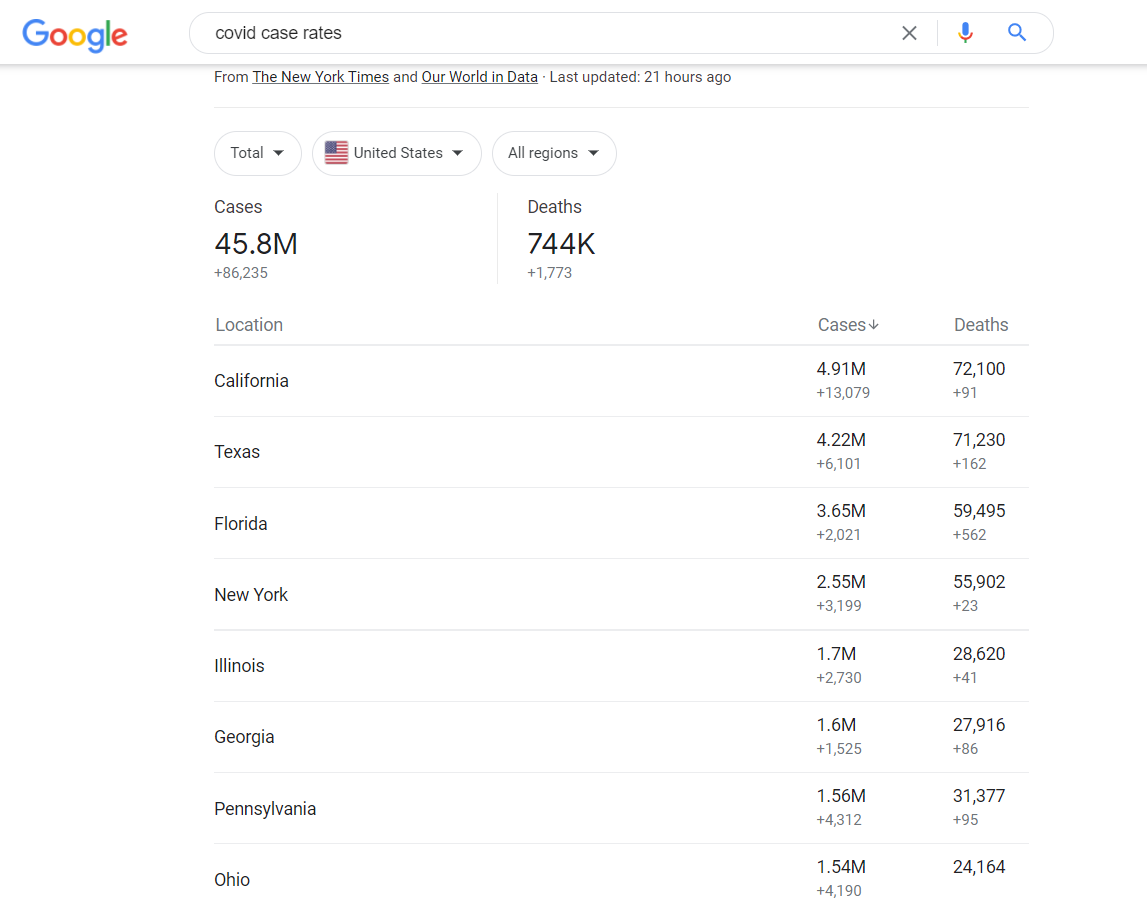Sort by the Deaths column header

[980, 324]
